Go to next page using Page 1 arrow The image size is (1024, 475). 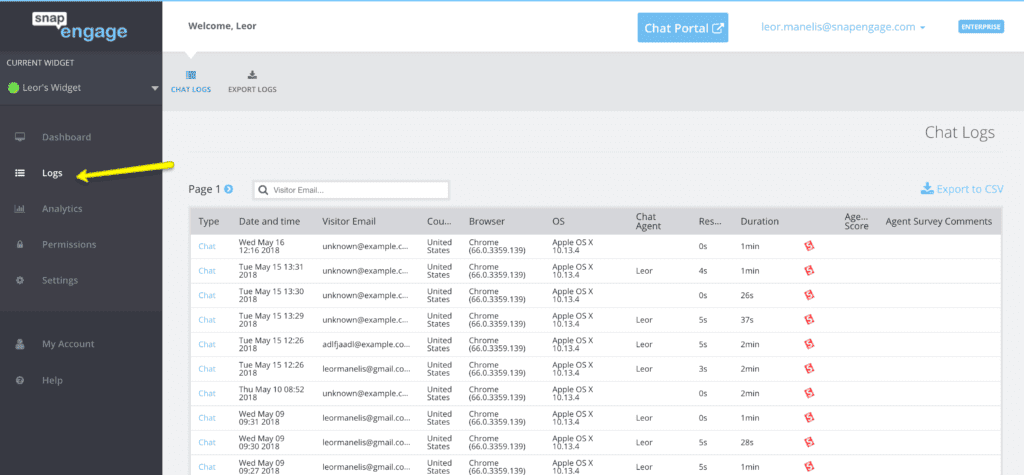(x=229, y=189)
